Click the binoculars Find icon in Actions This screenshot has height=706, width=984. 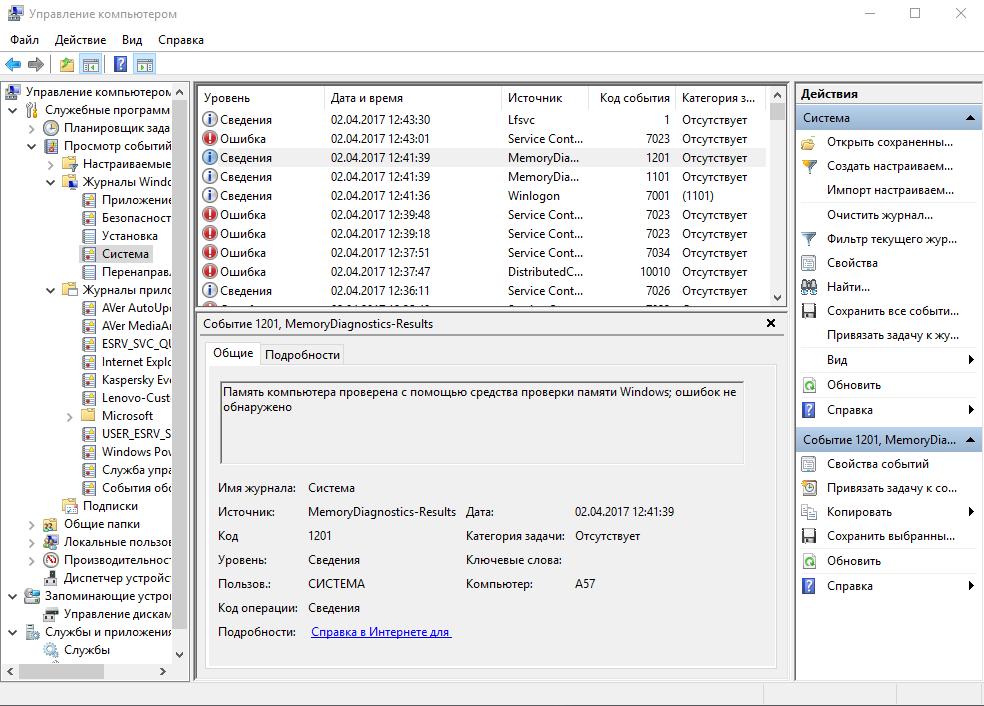809,287
